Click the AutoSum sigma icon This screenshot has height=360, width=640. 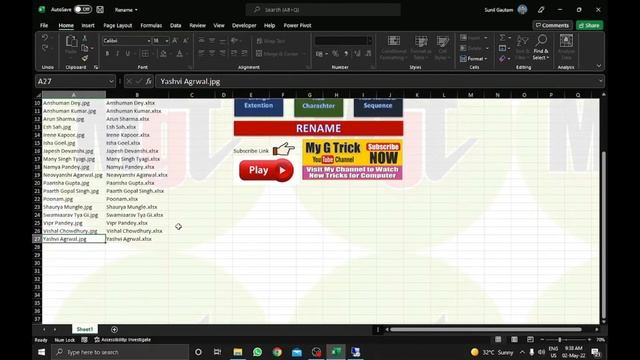coord(502,38)
